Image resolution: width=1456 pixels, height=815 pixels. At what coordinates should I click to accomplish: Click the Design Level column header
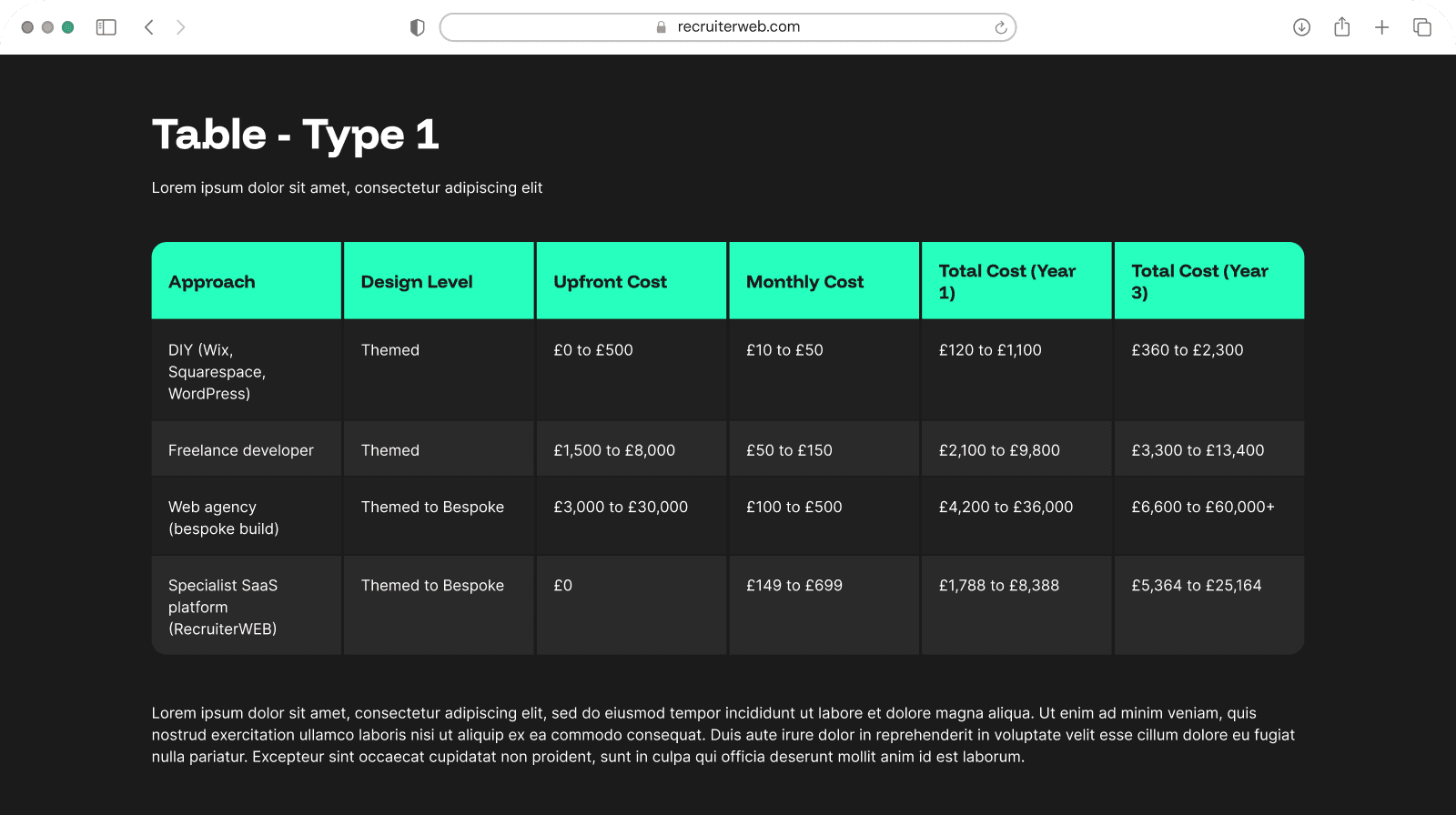pos(439,281)
